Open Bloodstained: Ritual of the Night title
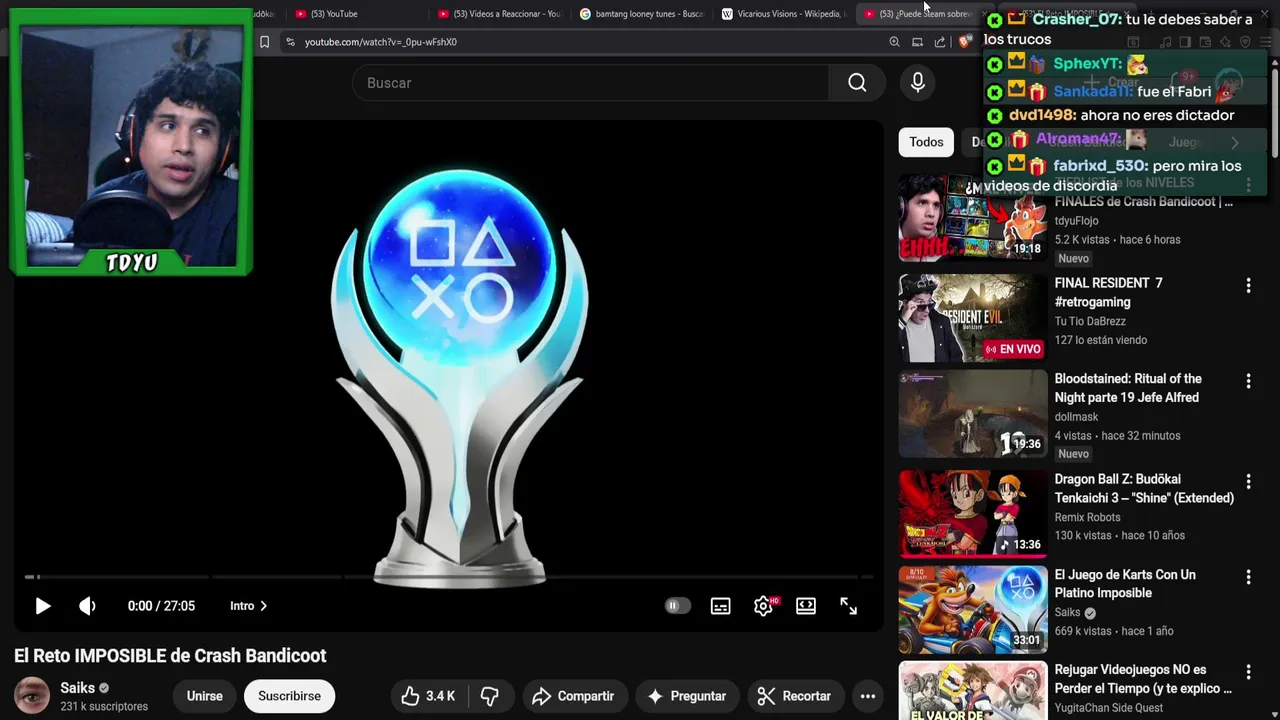 1128,388
